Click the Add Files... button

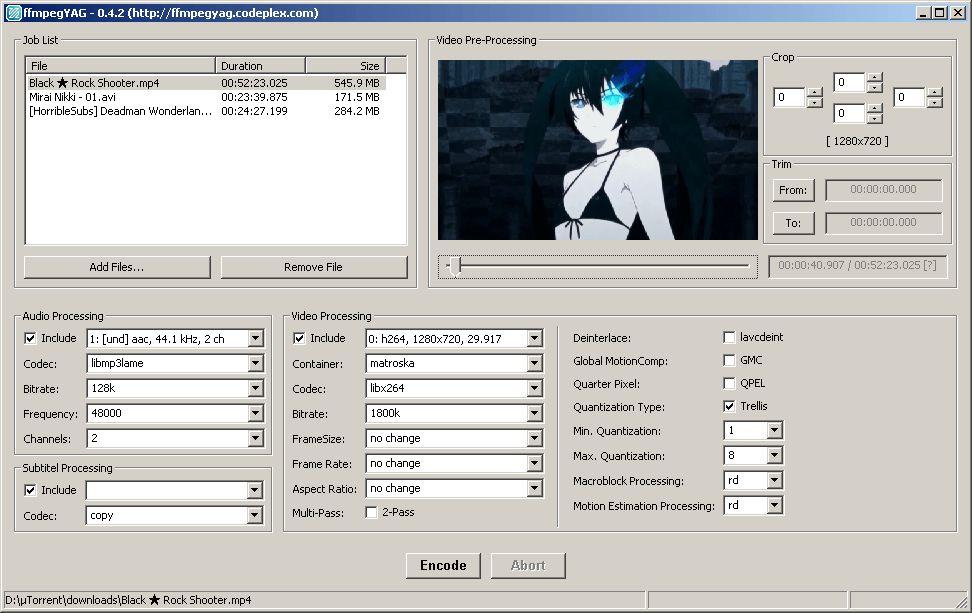point(117,267)
